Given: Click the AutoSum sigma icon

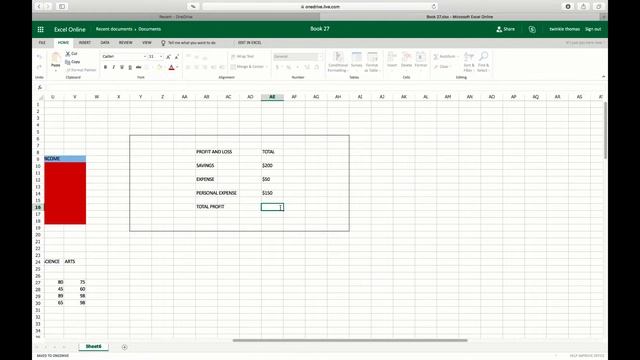Looking at the screenshot, I should pos(436,57).
